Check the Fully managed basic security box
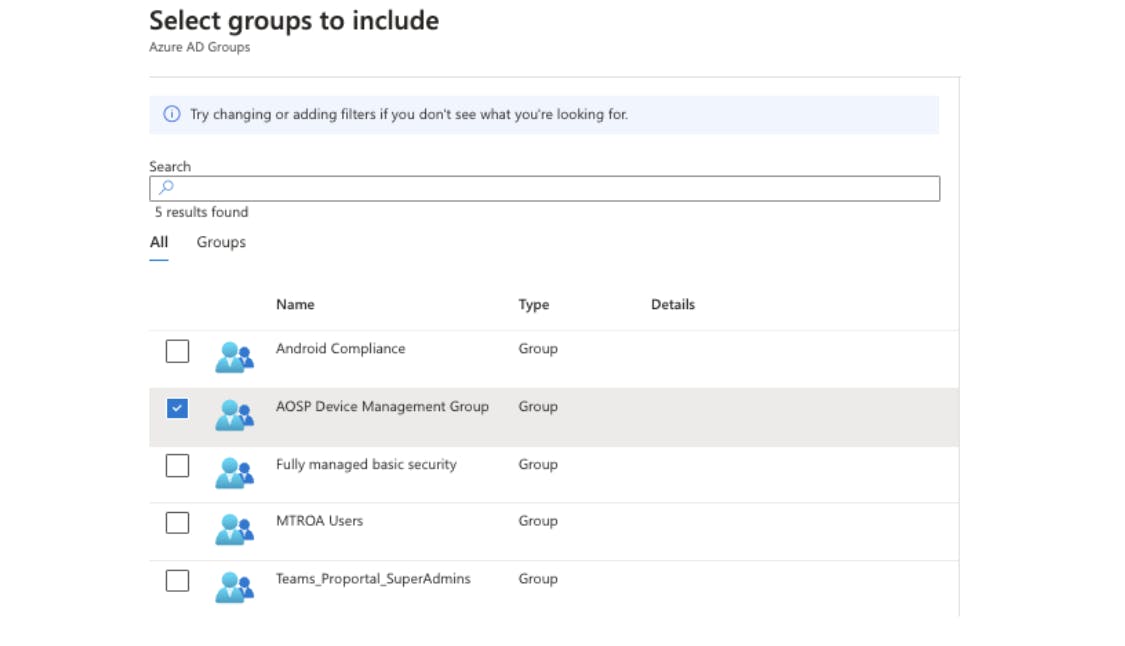Image resolution: width=1125 pixels, height=646 pixels. (x=177, y=466)
